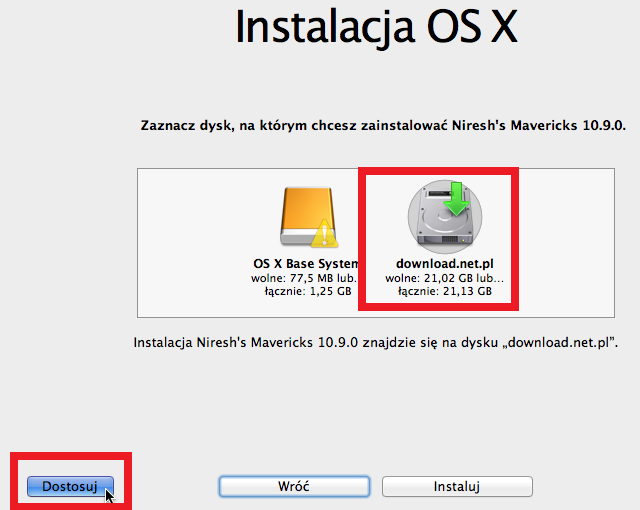This screenshot has height=510, width=640.
Task: Click the 'wolne: 77,5 MB' free space text
Action: coord(304,278)
